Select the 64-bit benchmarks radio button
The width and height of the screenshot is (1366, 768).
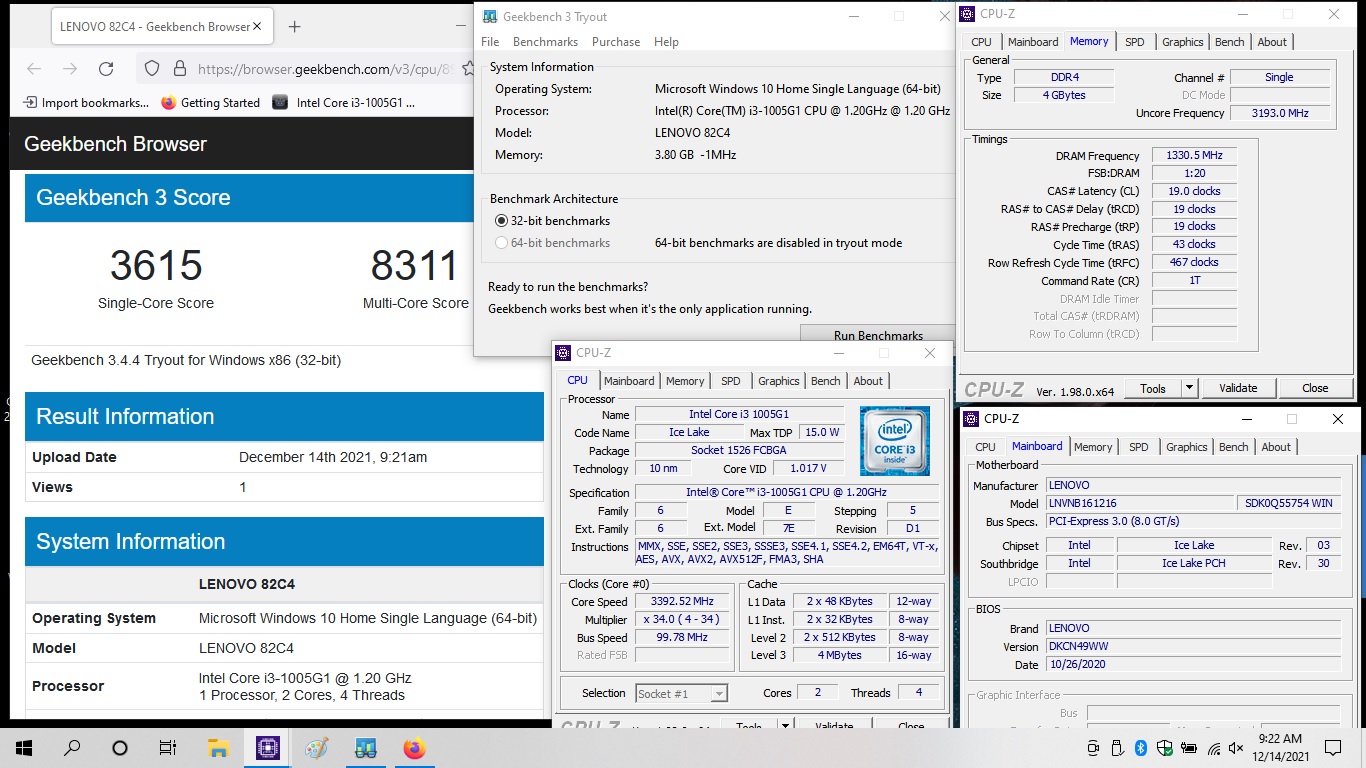[502, 243]
